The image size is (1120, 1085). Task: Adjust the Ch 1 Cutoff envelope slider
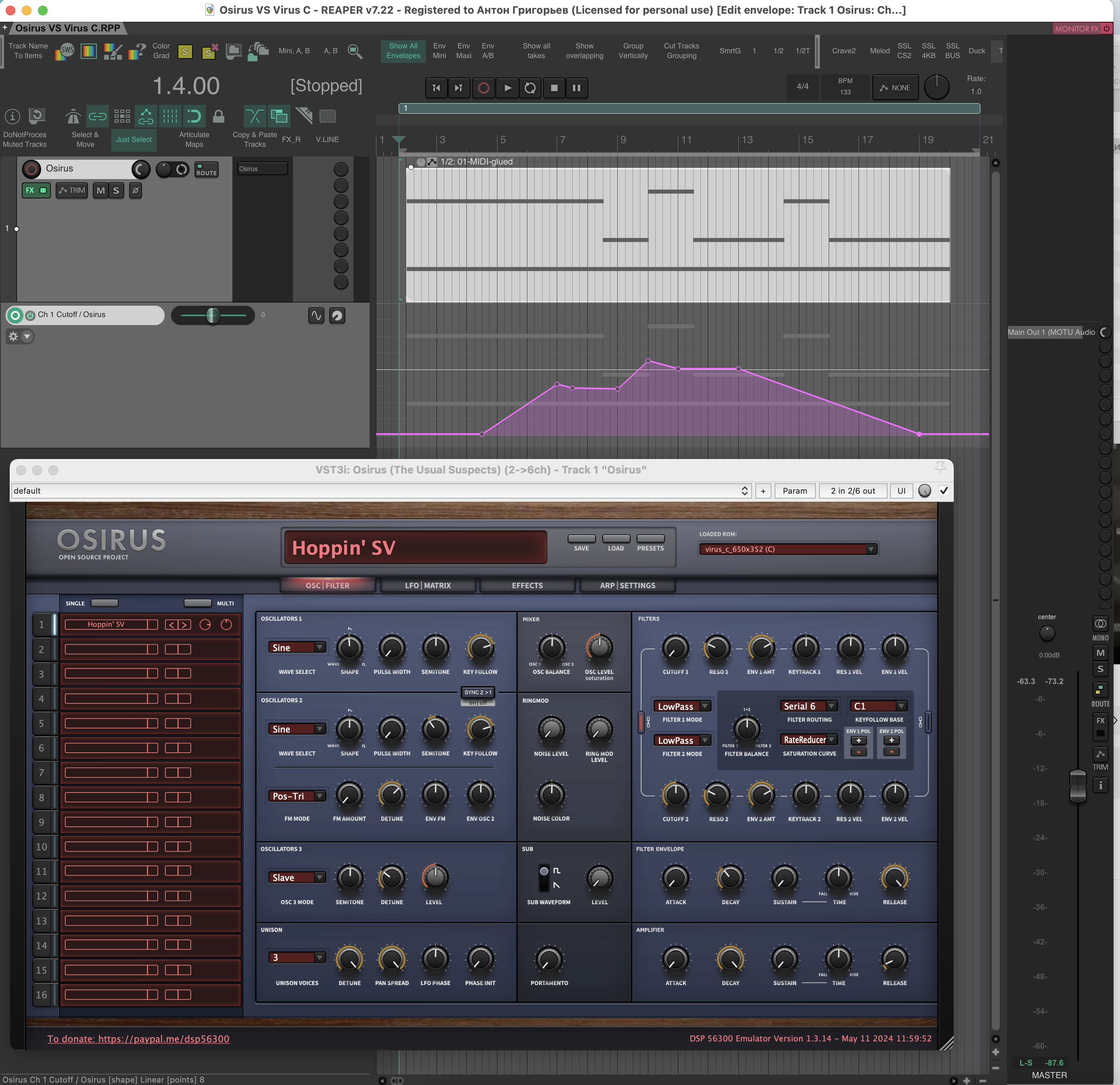213,315
